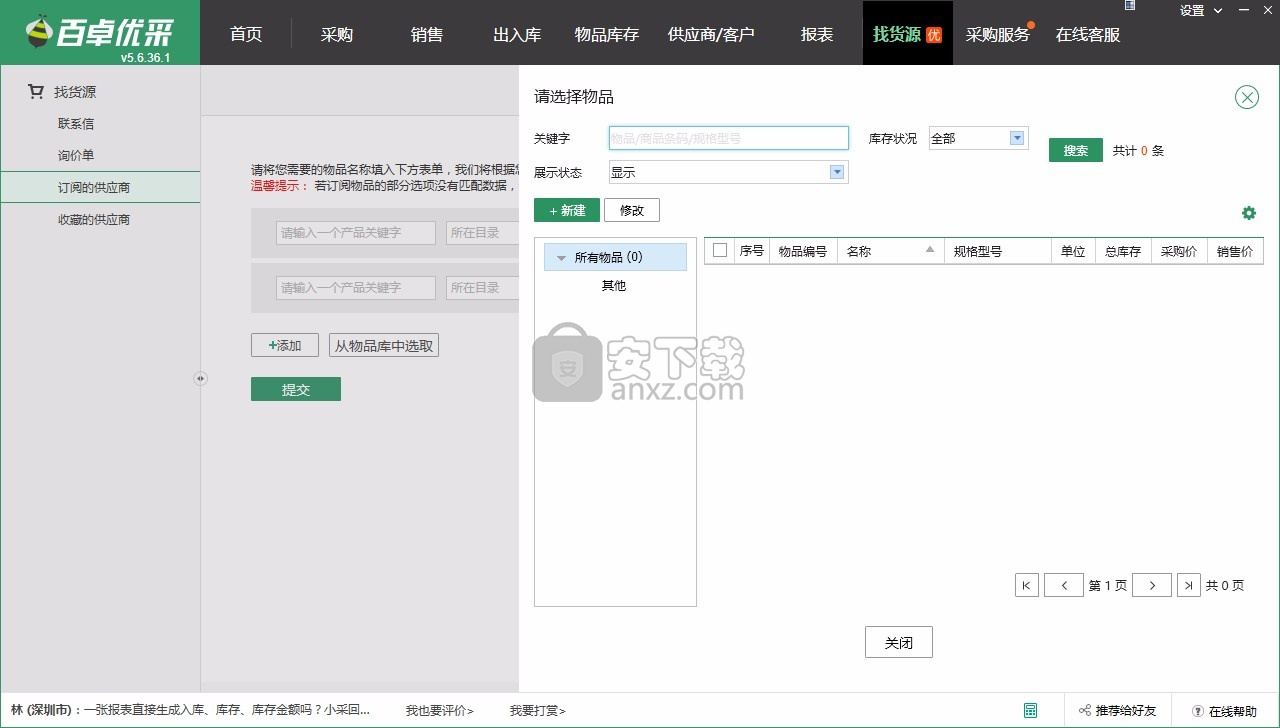Tick the select-all checkbox in table header
The height and width of the screenshot is (728, 1280).
point(720,251)
